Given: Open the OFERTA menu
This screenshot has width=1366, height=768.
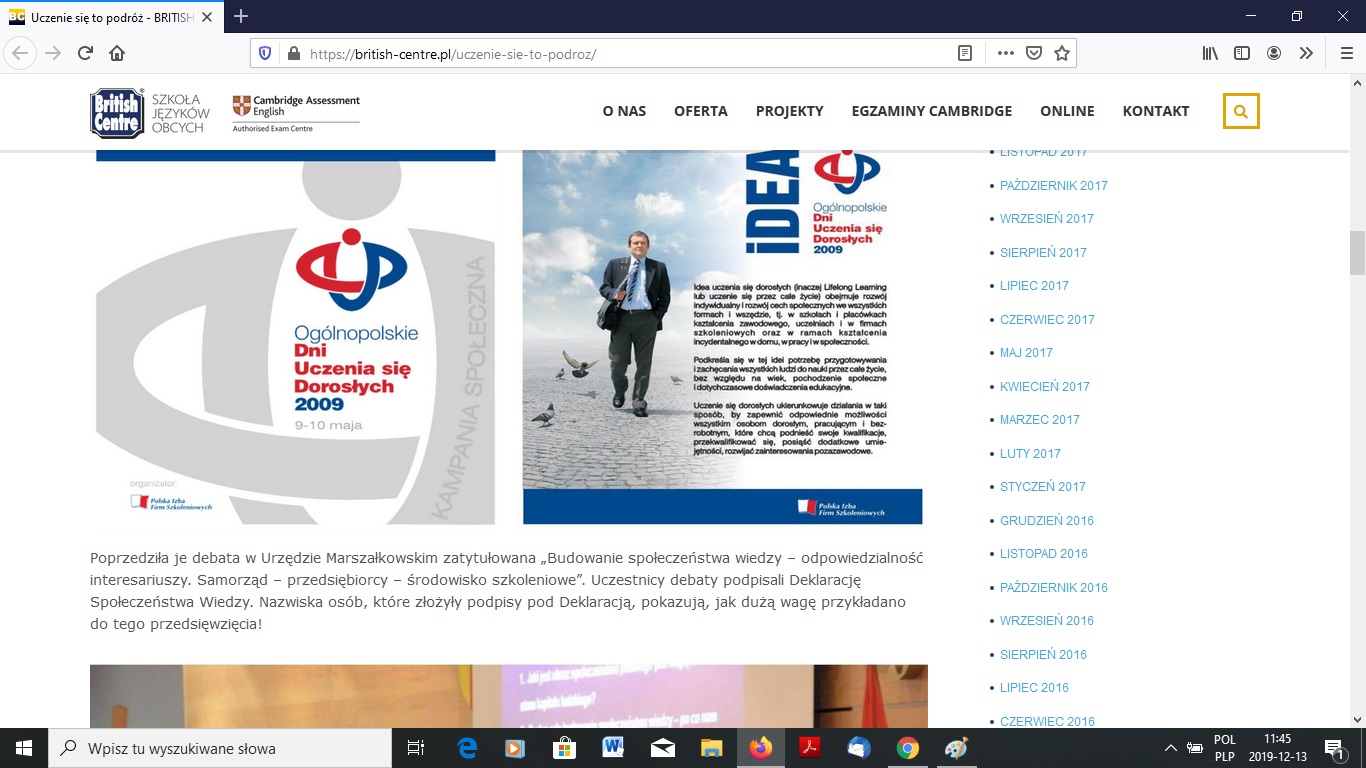Looking at the screenshot, I should pos(701,111).
